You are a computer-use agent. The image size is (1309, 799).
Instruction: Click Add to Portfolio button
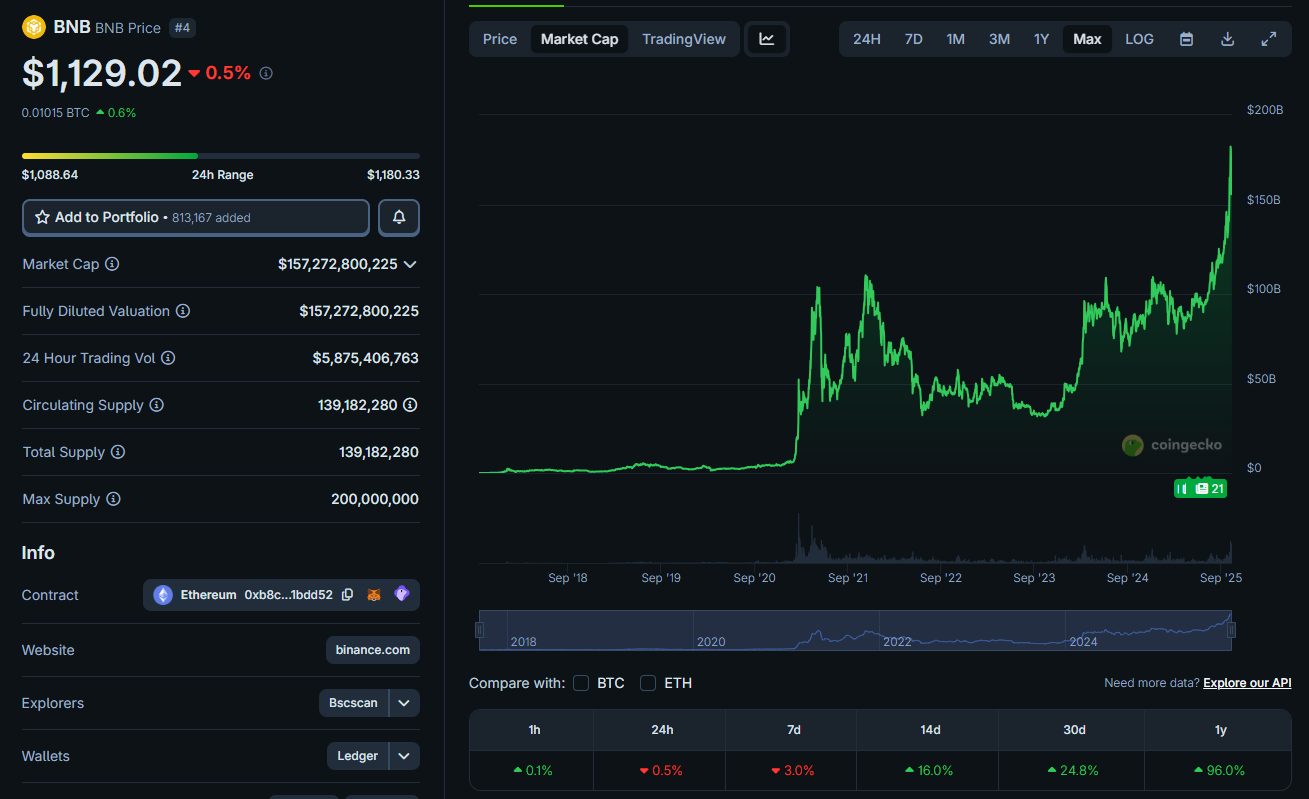pos(196,217)
